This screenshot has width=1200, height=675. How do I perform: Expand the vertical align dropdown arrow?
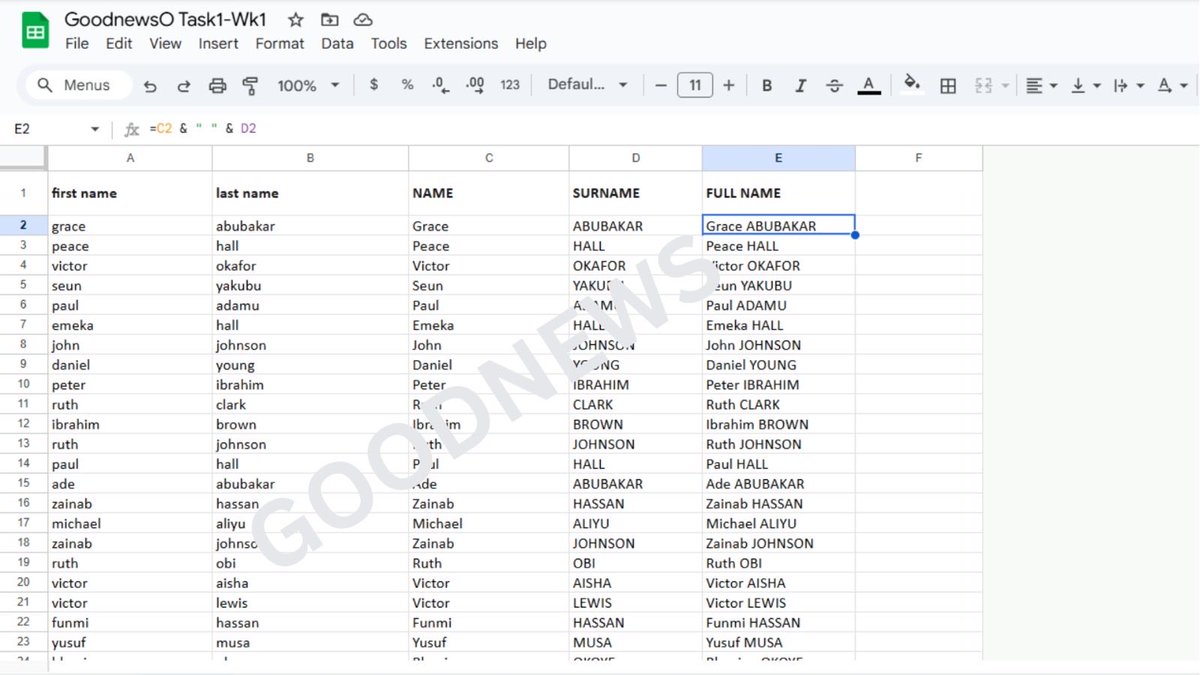coord(1097,86)
